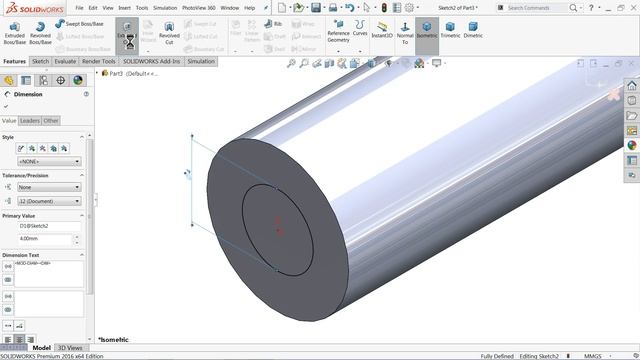Open the style <NONE> dropdown
This screenshot has height=360, width=640.
(49, 162)
